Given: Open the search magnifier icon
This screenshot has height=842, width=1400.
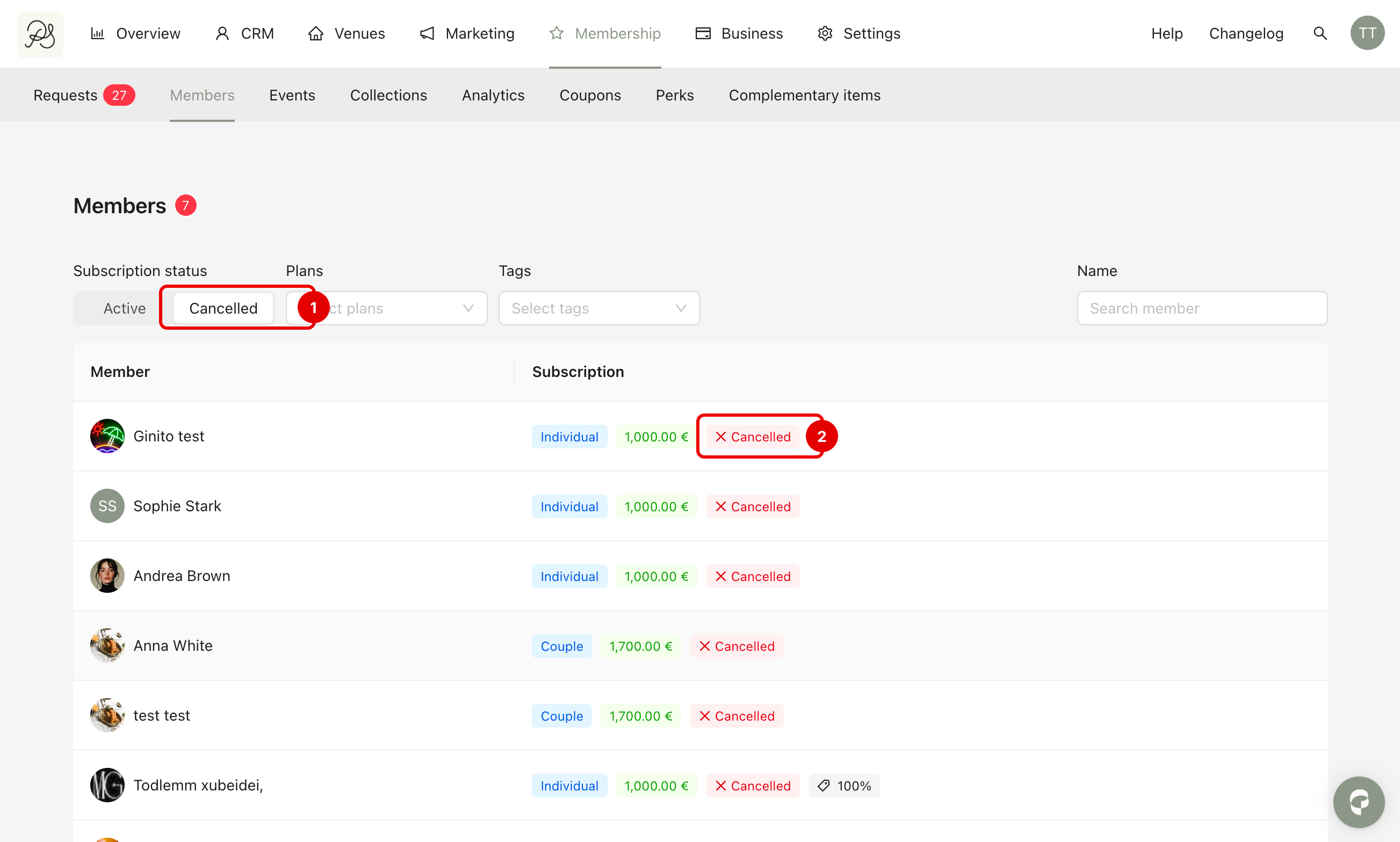Looking at the screenshot, I should coord(1320,33).
